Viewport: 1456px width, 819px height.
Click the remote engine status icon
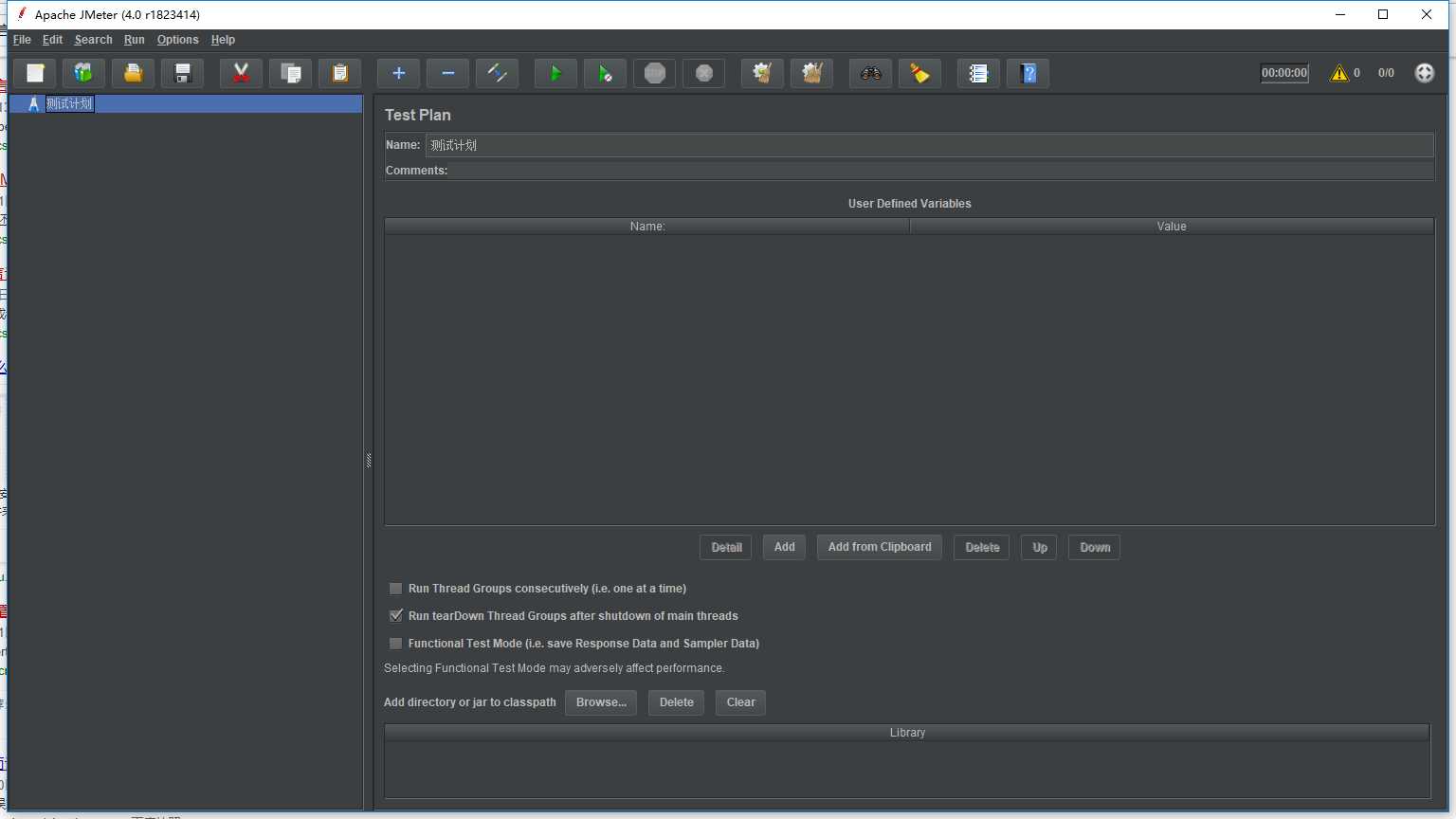(x=1424, y=73)
